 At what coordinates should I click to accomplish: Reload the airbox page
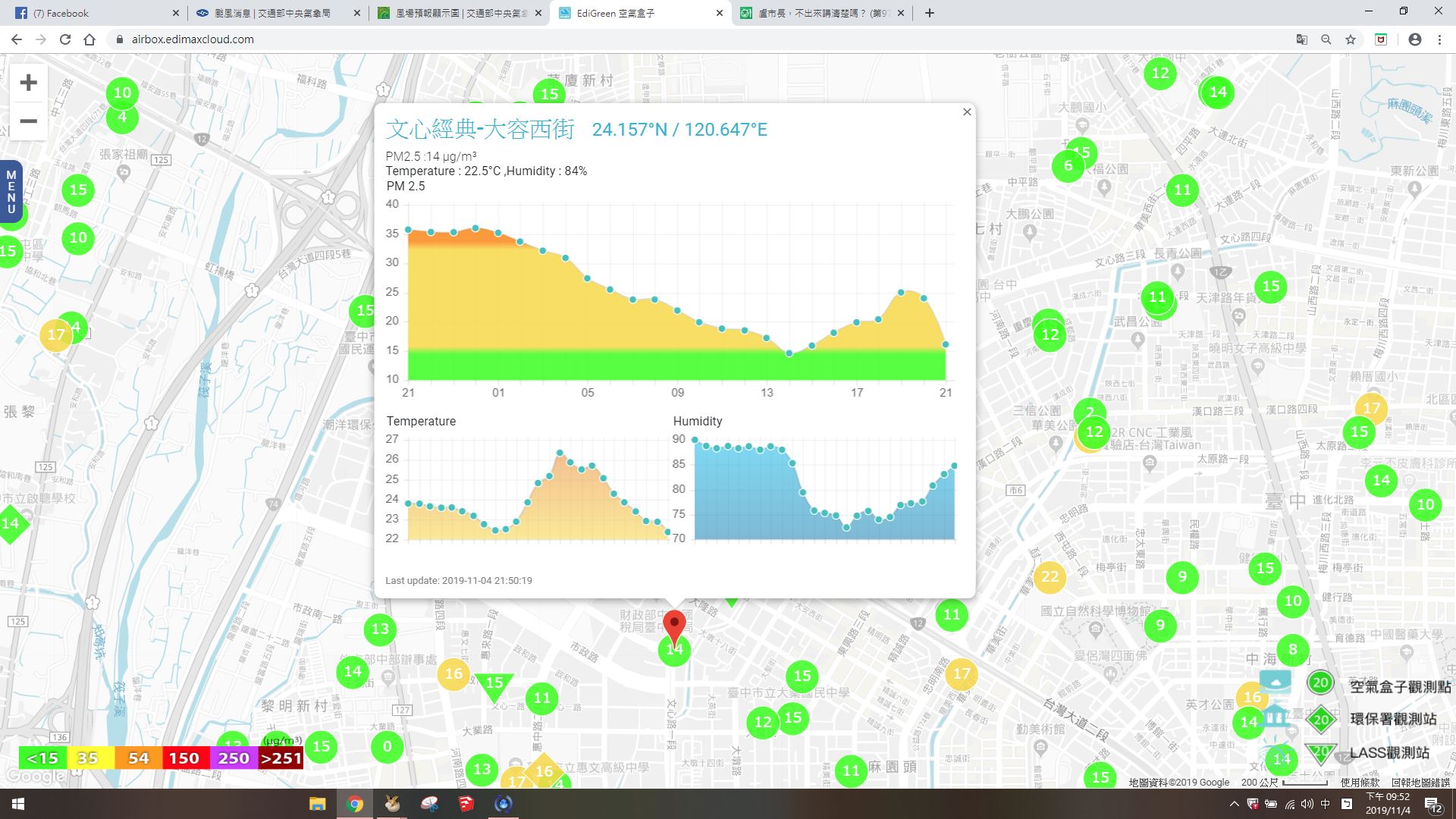[65, 39]
